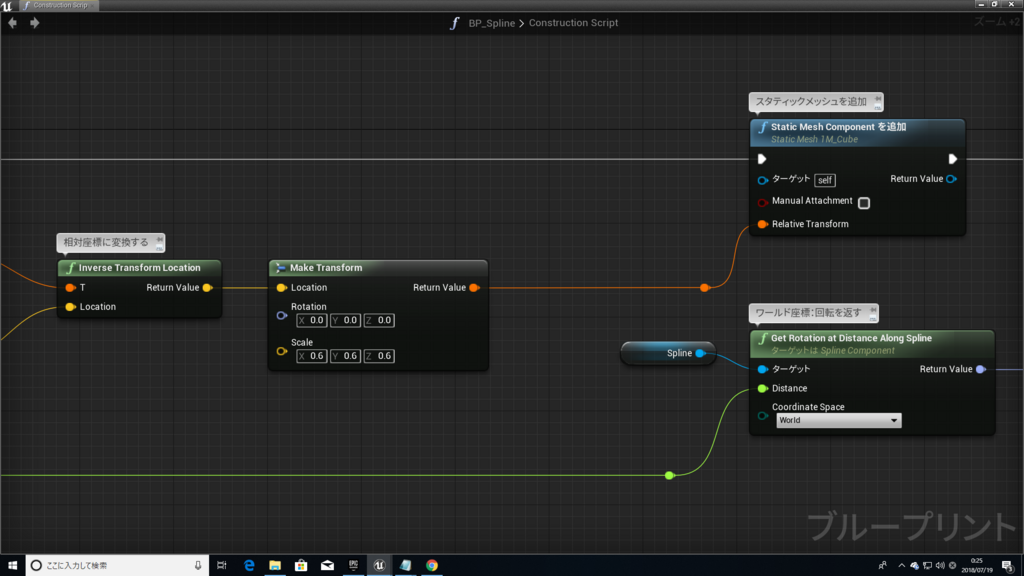Screen dimensions: 1024x576
Task: Go forward with the right navigation arrow
Action: coord(35,23)
